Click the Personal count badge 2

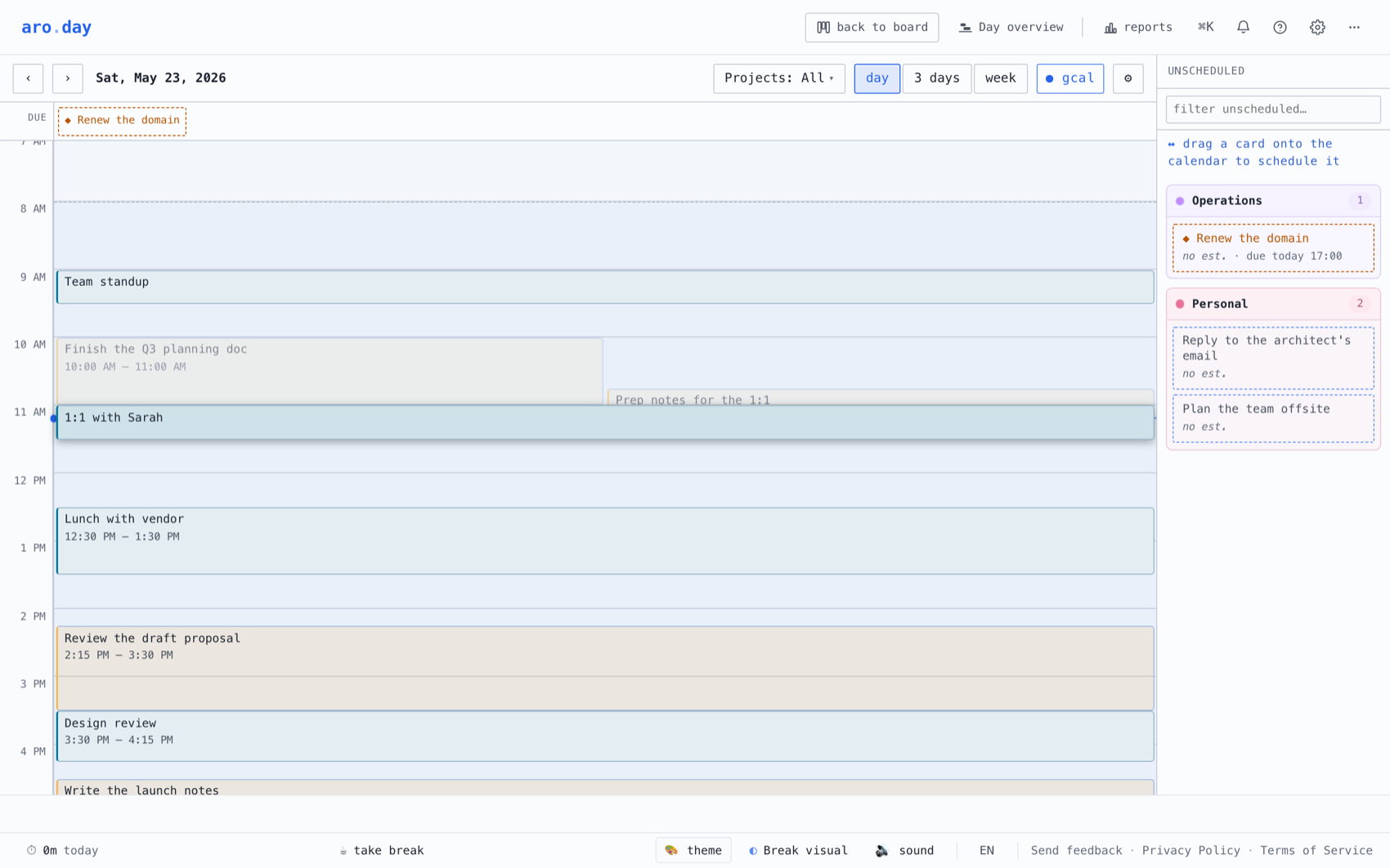tap(1360, 304)
